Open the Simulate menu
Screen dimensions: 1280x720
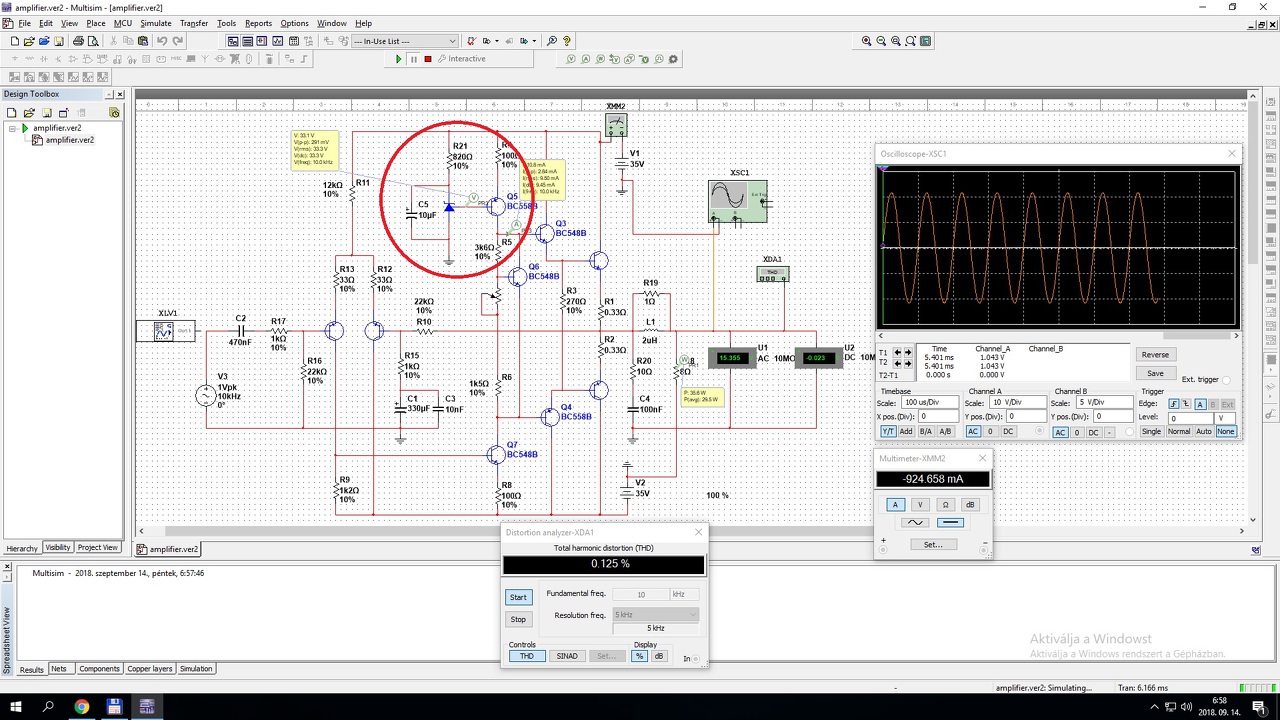[x=155, y=23]
